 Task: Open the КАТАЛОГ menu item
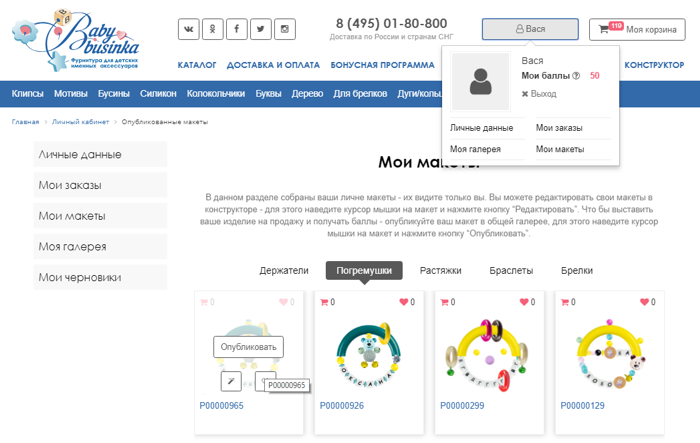coord(197,65)
